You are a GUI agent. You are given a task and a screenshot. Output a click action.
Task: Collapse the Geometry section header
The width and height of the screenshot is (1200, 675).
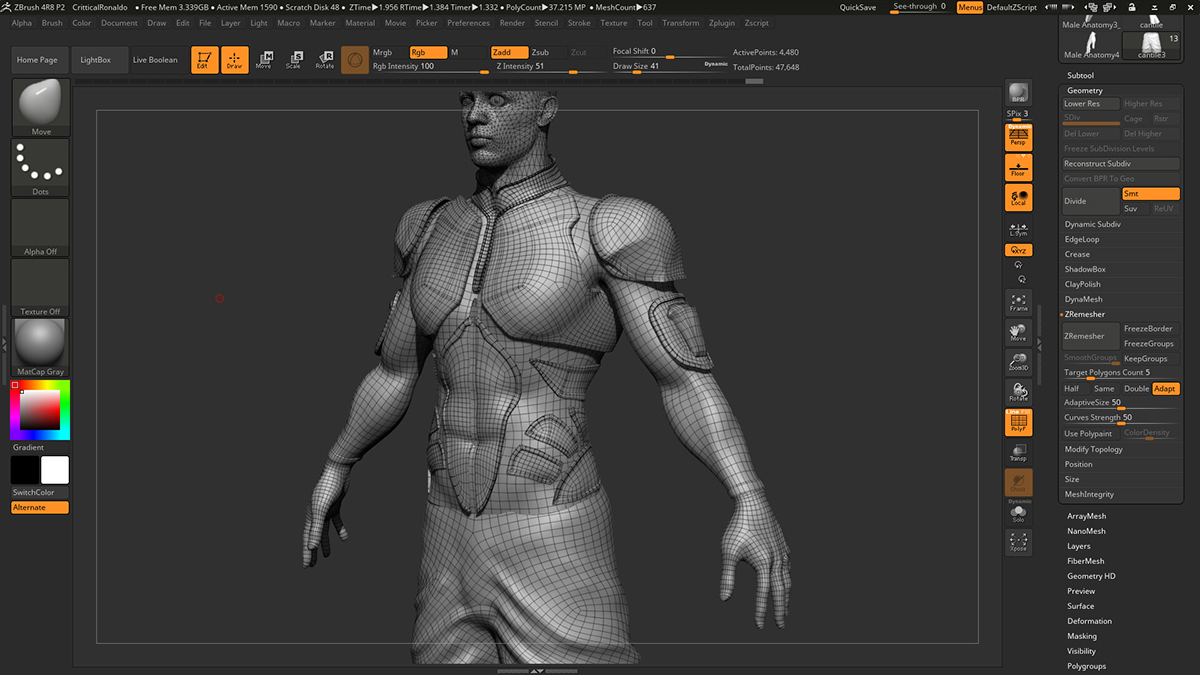pyautogui.click(x=1085, y=90)
